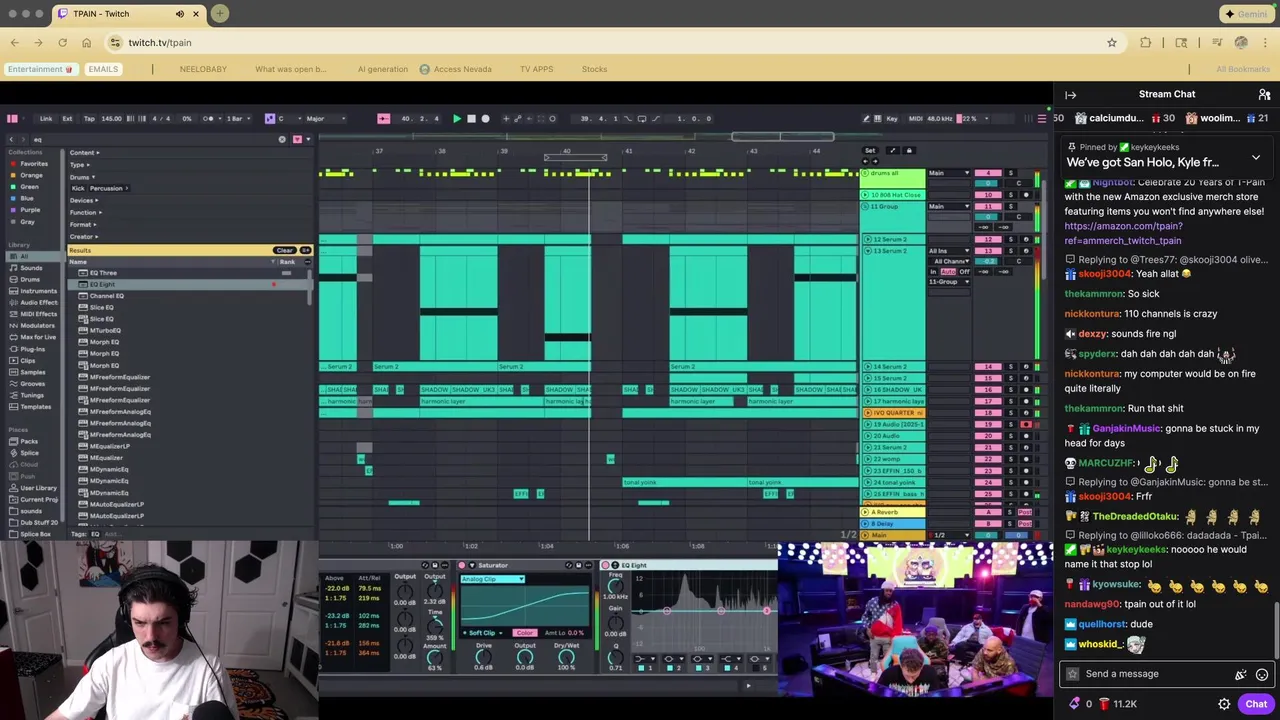
Task: Clear the browser search with the X icon
Action: pos(282,139)
